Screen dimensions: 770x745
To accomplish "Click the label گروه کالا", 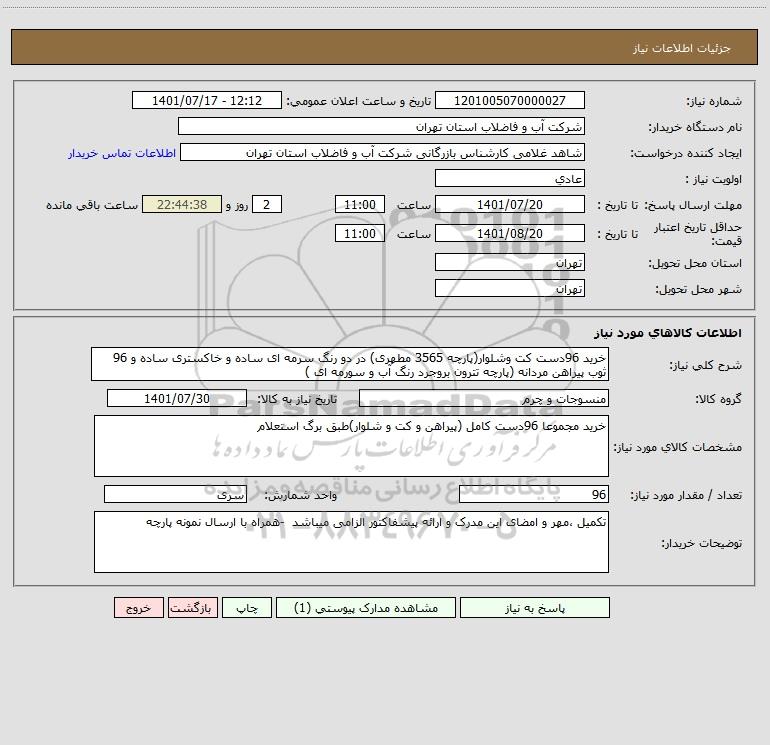I will [x=718, y=399].
